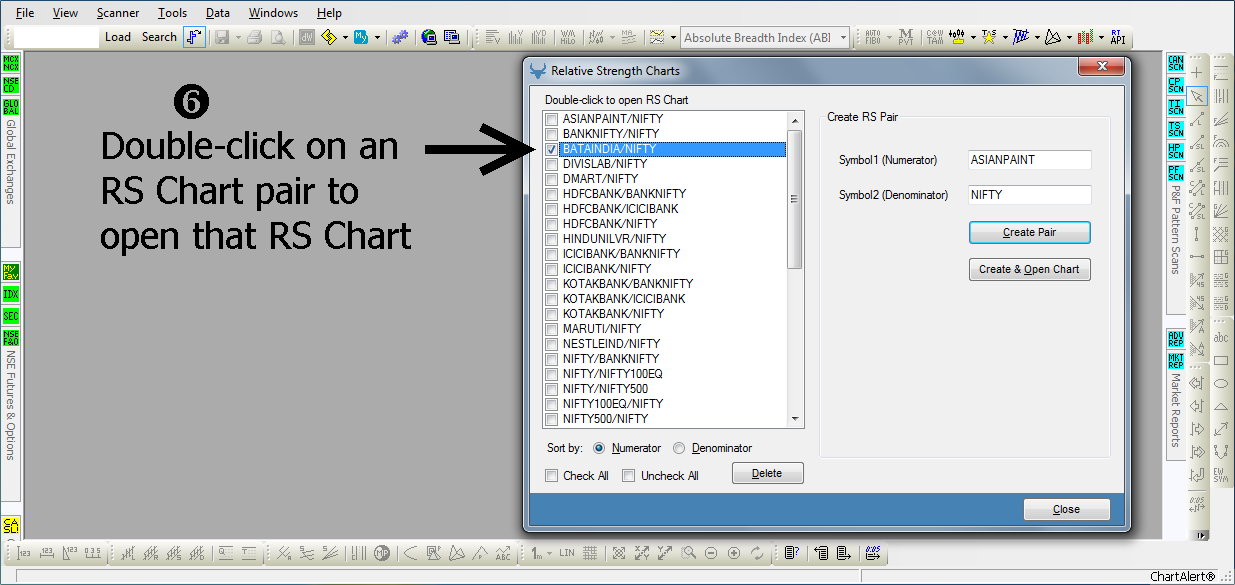The height and width of the screenshot is (585, 1235).
Task: Open the Scanner menu
Action: [x=118, y=13]
